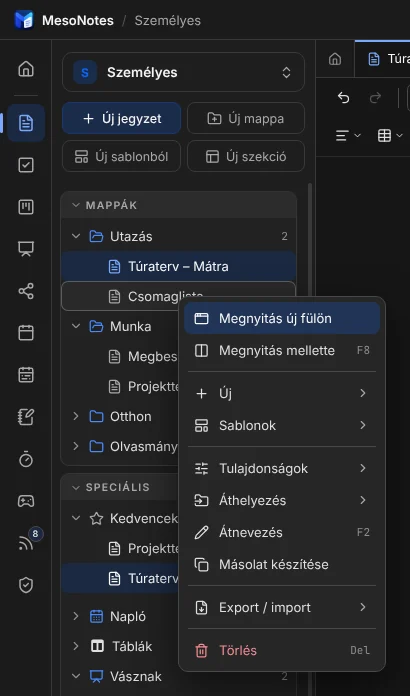This screenshot has height=696, width=410.
Task: Collapse the Kedvencek group chevron
Action: pos(76,518)
